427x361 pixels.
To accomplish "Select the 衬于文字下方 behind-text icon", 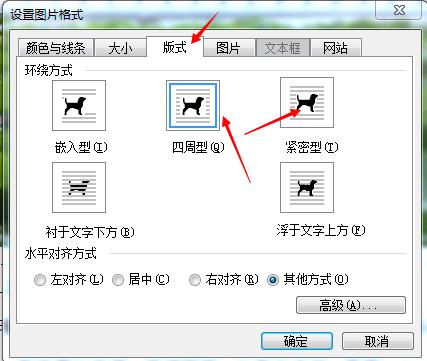I will click(x=79, y=187).
